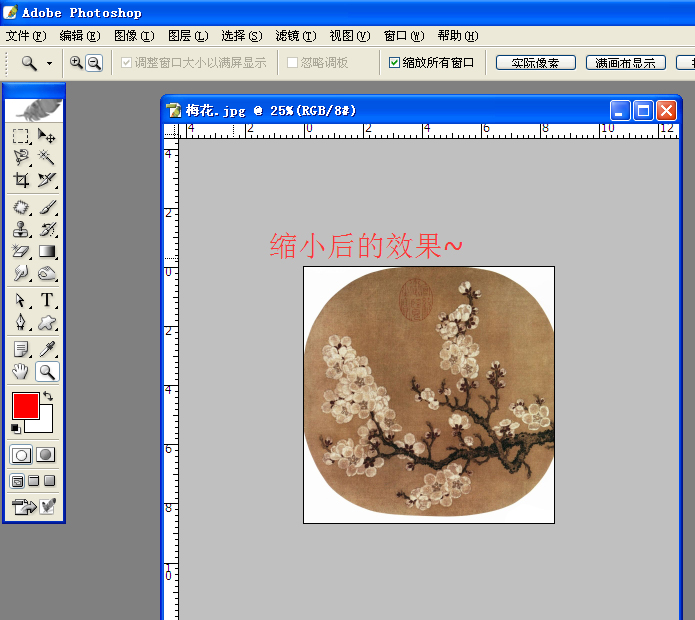Open the 滤镜(T) menu

click(296, 36)
